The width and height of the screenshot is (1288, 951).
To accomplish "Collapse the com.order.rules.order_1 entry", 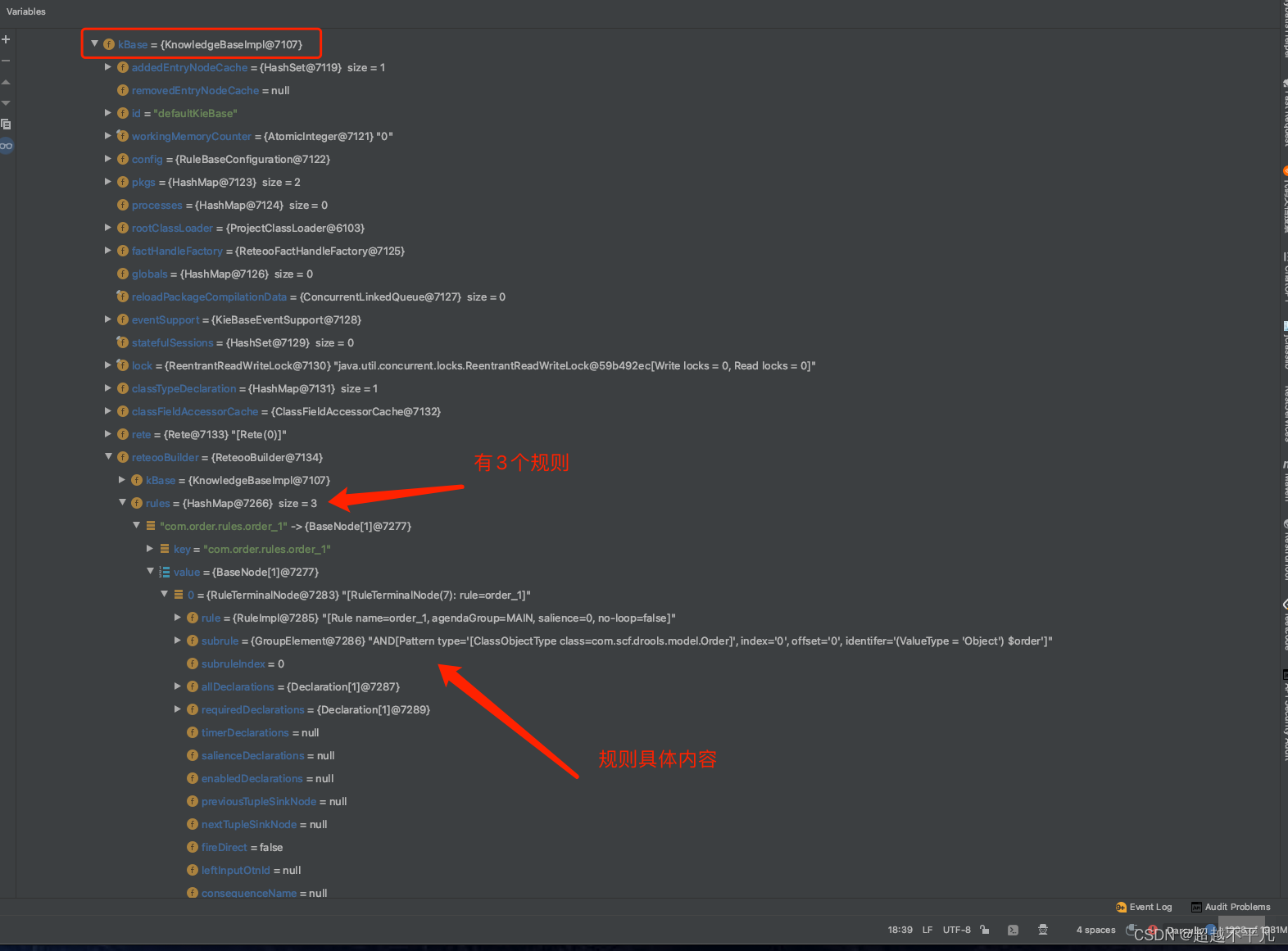I will click(x=137, y=525).
